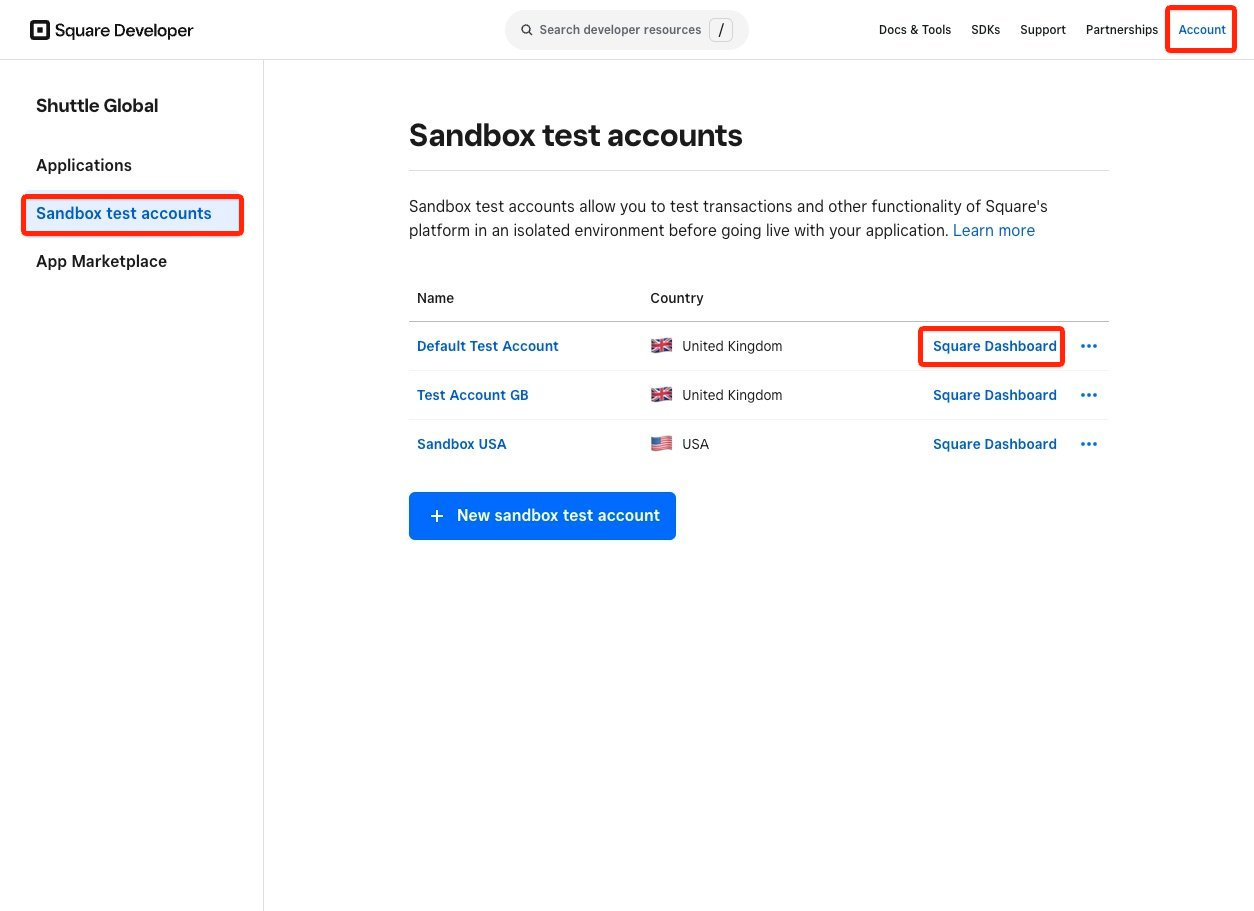The image size is (1254, 911).
Task: Click the USA flag beside Sandbox USA
Action: click(661, 444)
